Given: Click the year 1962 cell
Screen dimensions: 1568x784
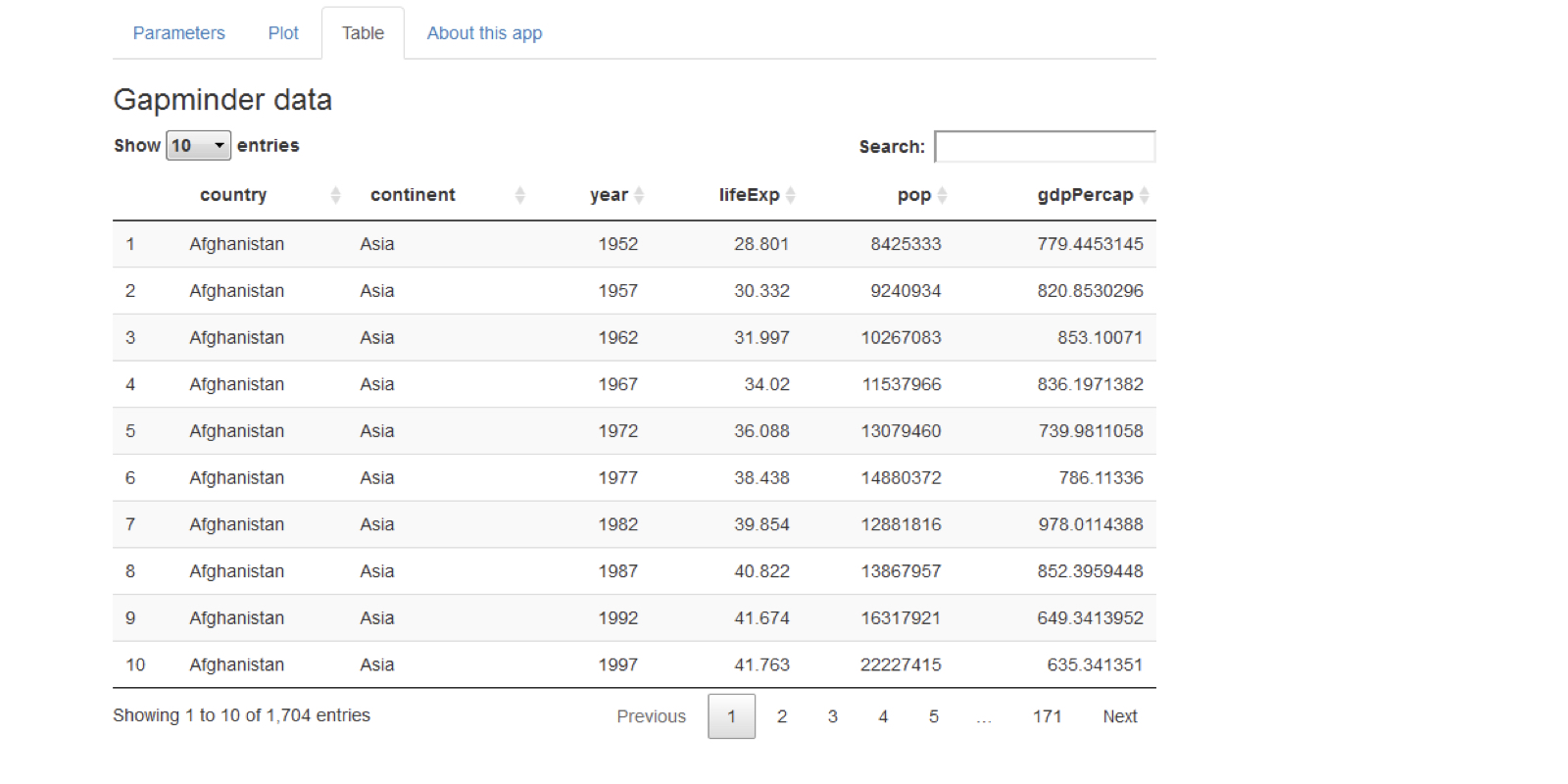Looking at the screenshot, I should (x=617, y=337).
